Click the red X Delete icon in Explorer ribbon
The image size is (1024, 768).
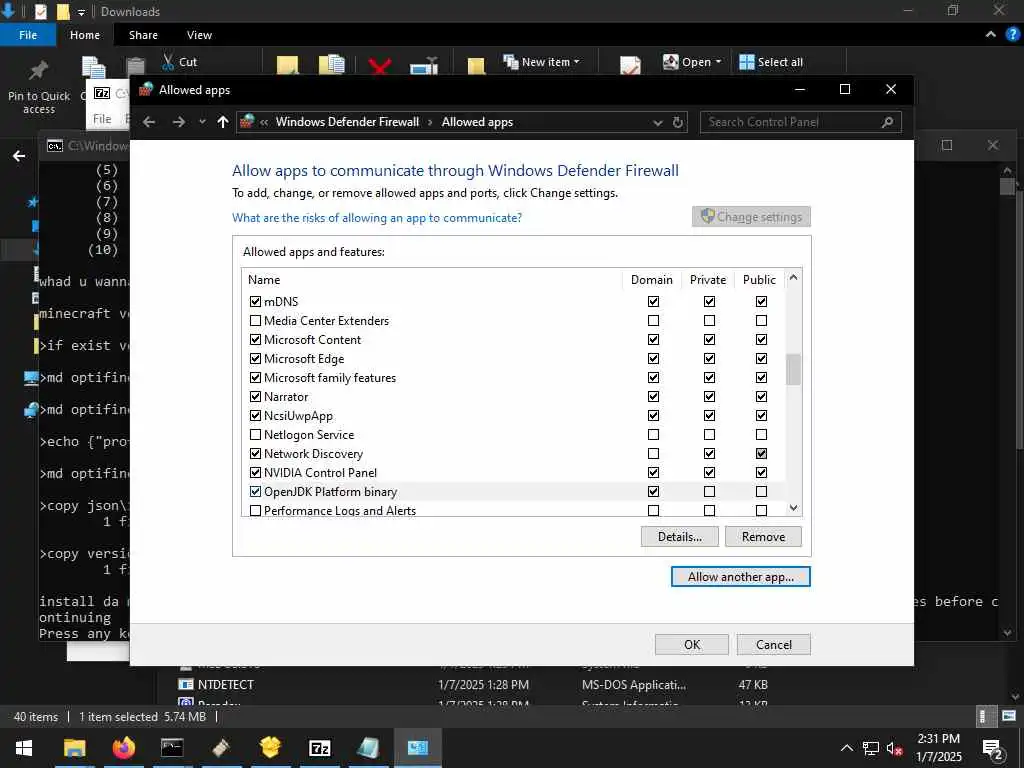(x=379, y=65)
